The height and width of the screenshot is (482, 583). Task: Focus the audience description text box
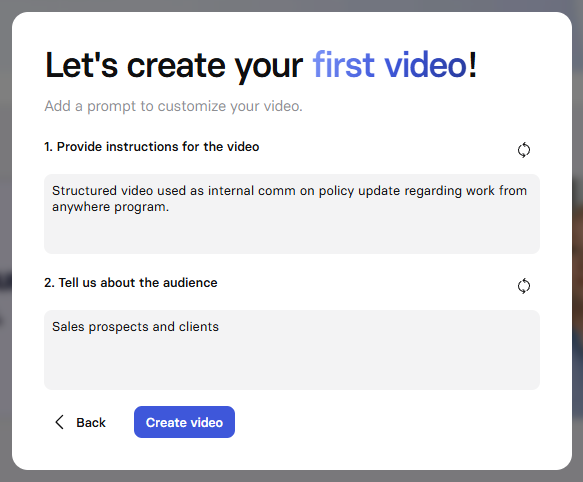(x=292, y=350)
